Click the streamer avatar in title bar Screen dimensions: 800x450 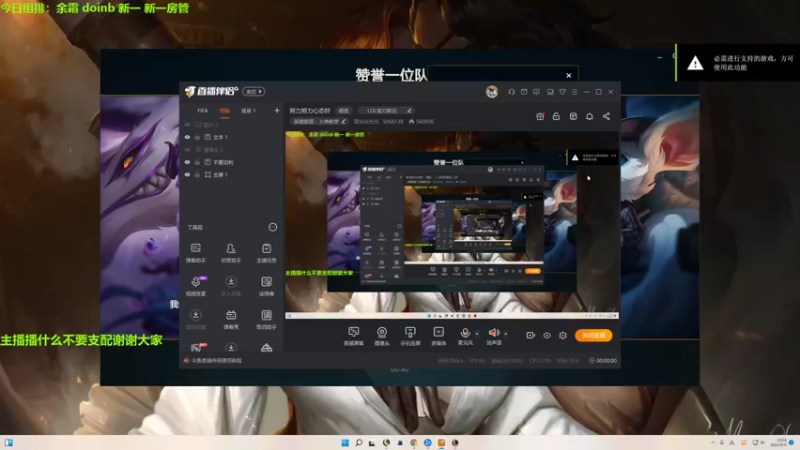click(x=492, y=92)
